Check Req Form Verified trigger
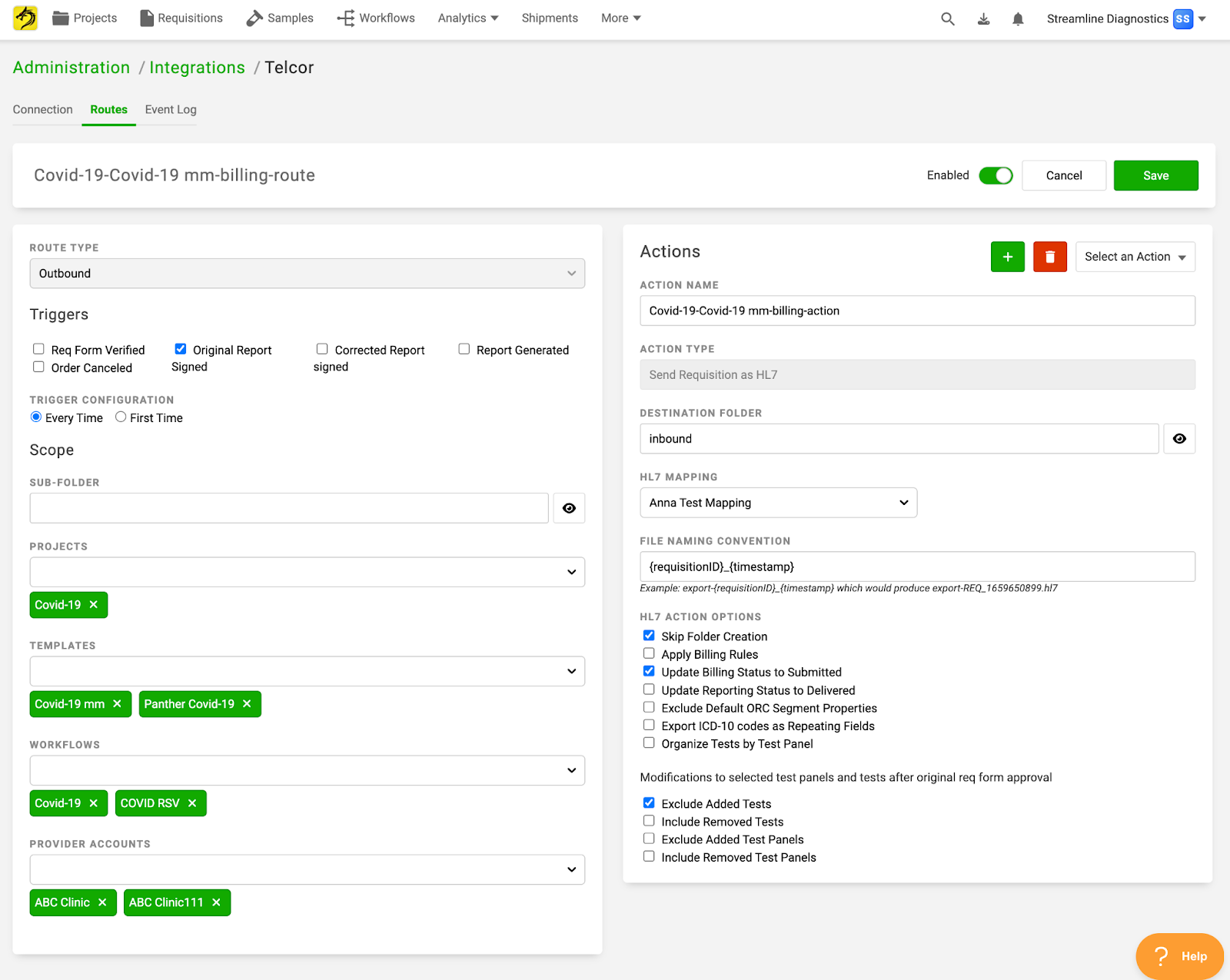The width and height of the screenshot is (1230, 980). pyautogui.click(x=38, y=349)
